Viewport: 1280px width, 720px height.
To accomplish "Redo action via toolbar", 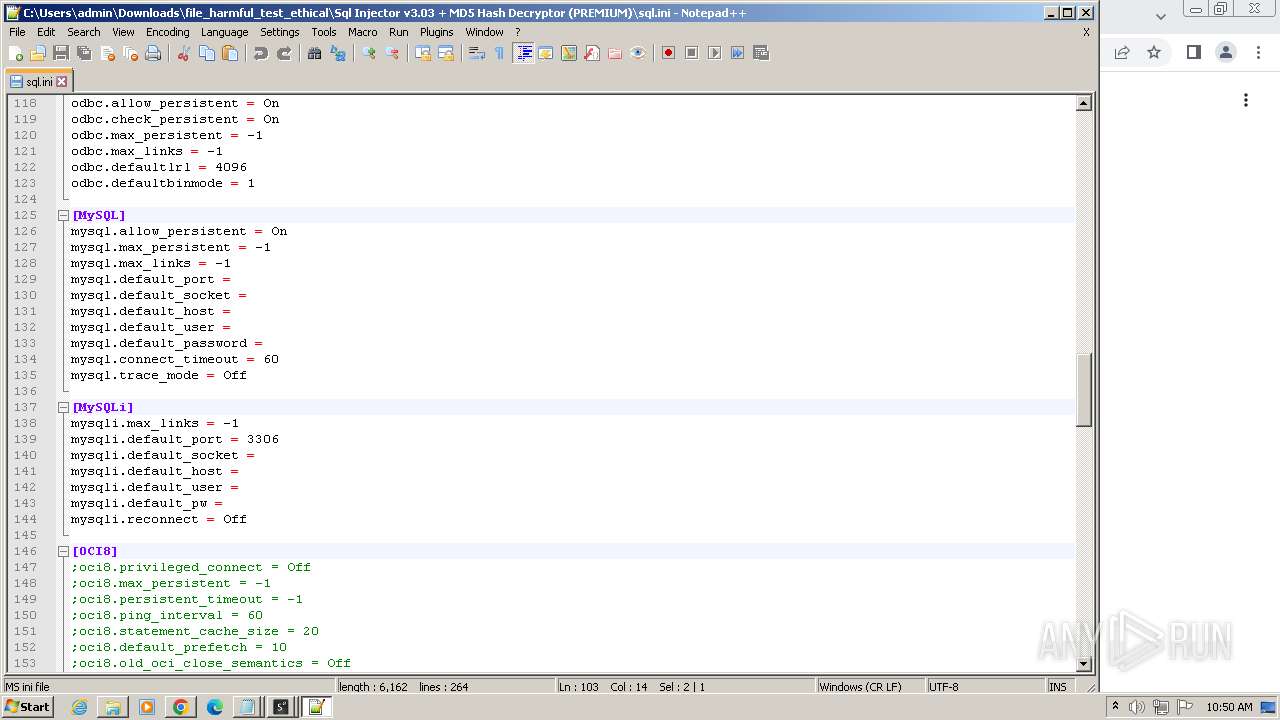I will pyautogui.click(x=284, y=53).
